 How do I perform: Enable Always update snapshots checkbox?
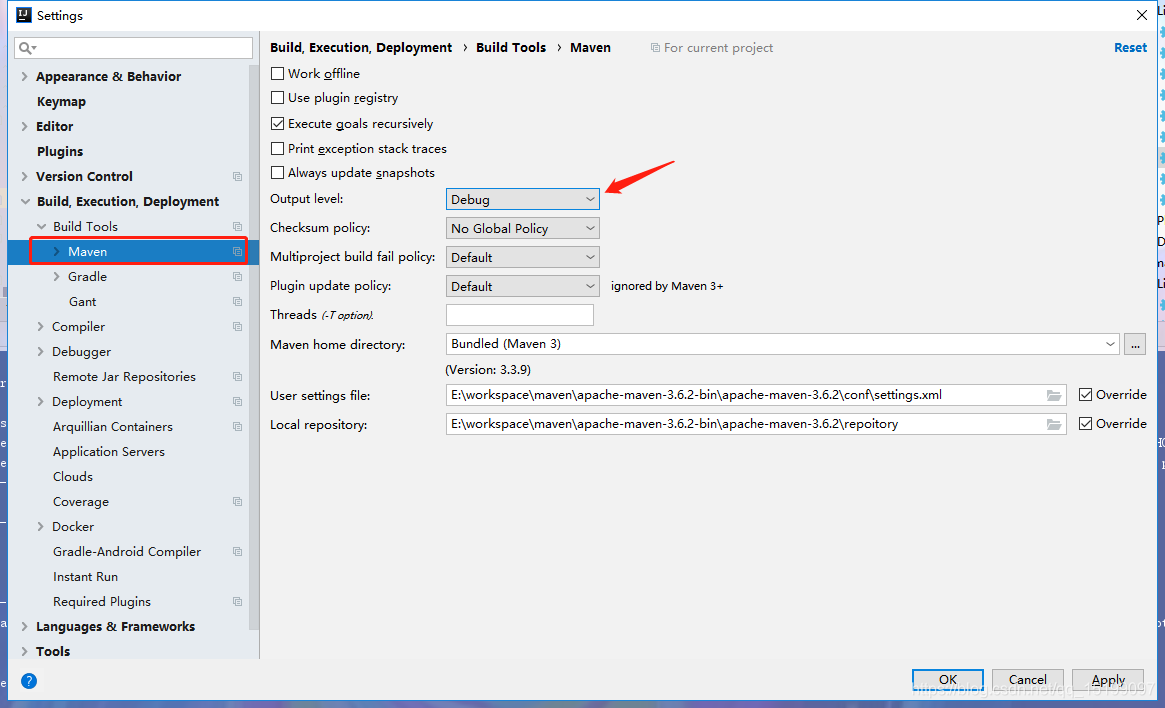tap(277, 172)
